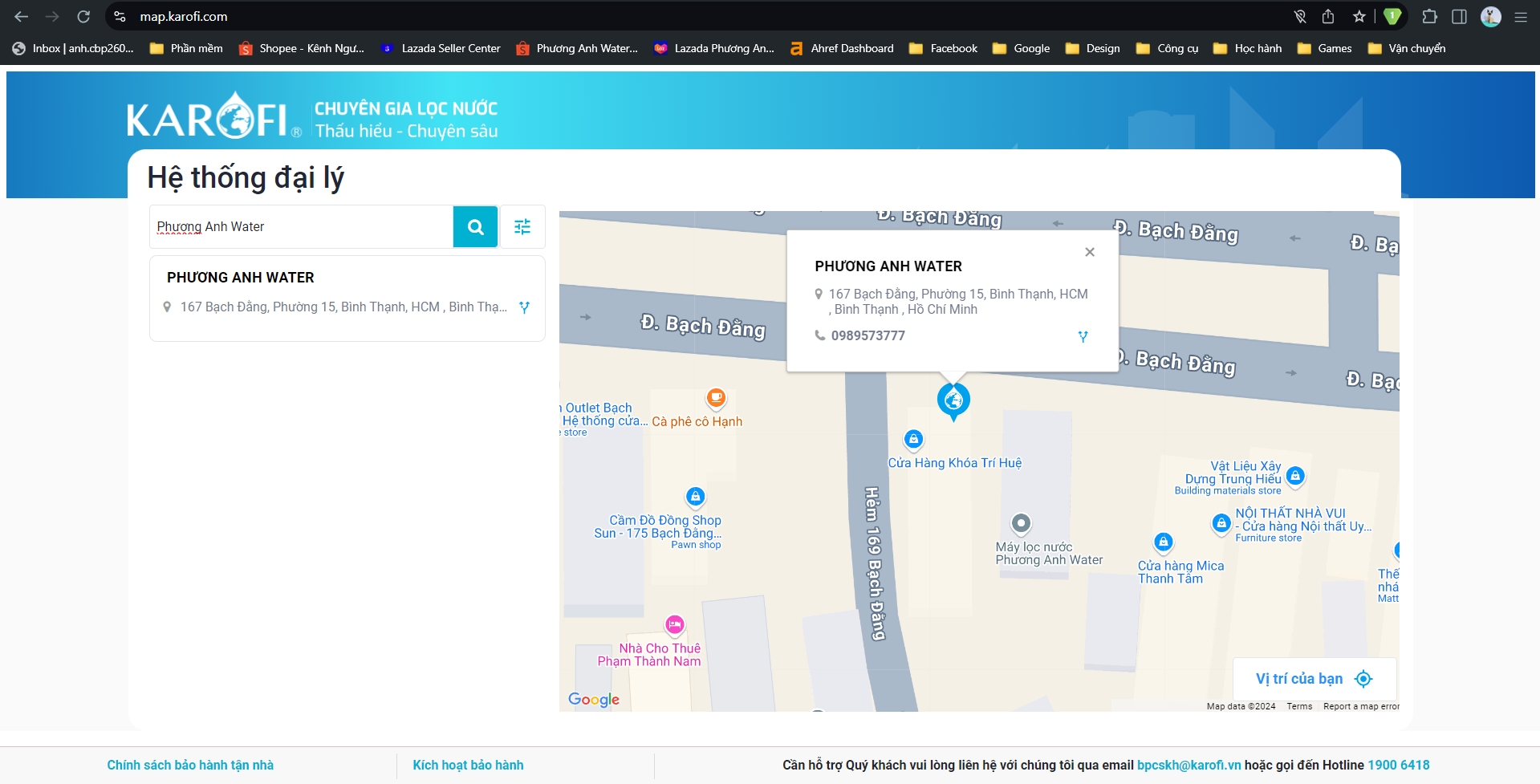Open the Công cụ bookmark folder
1540x784 pixels.
click(1168, 48)
